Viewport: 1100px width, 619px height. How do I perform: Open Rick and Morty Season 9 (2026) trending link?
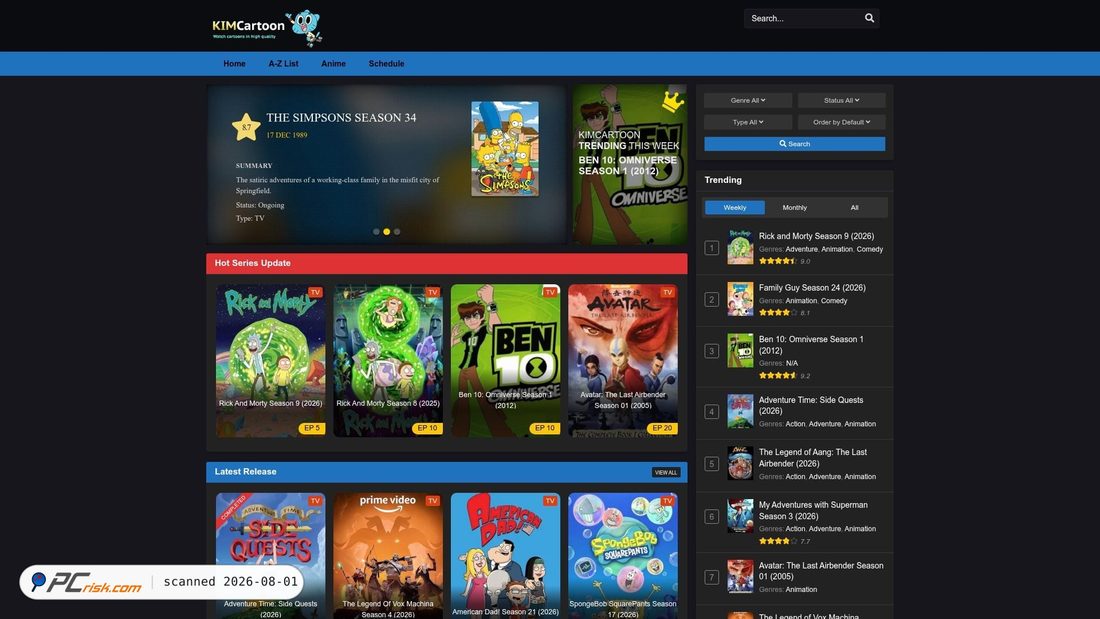tap(816, 237)
